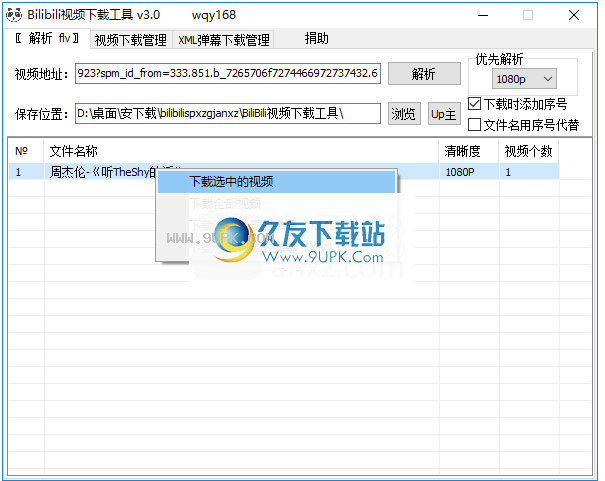Expand the 1080p priority resolution dropdown
The width and height of the screenshot is (605, 481).
[x=524, y=79]
